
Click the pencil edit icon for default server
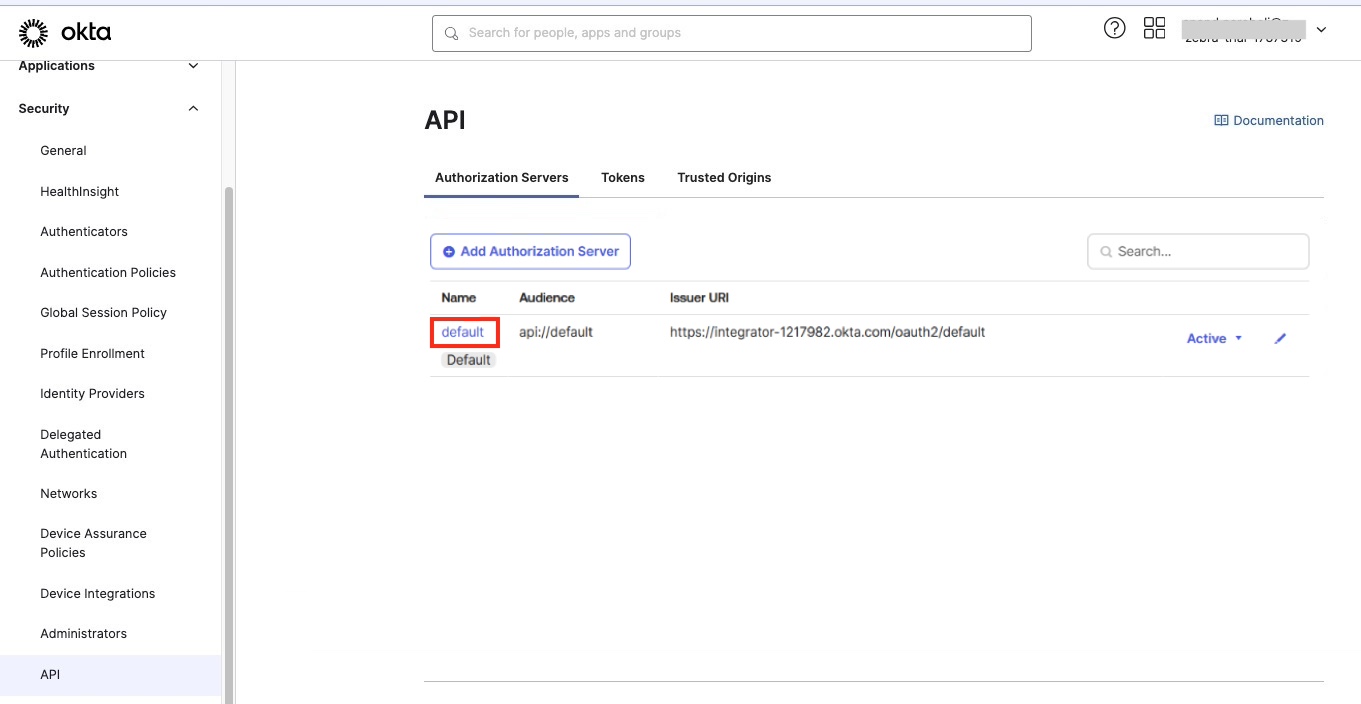click(1280, 339)
